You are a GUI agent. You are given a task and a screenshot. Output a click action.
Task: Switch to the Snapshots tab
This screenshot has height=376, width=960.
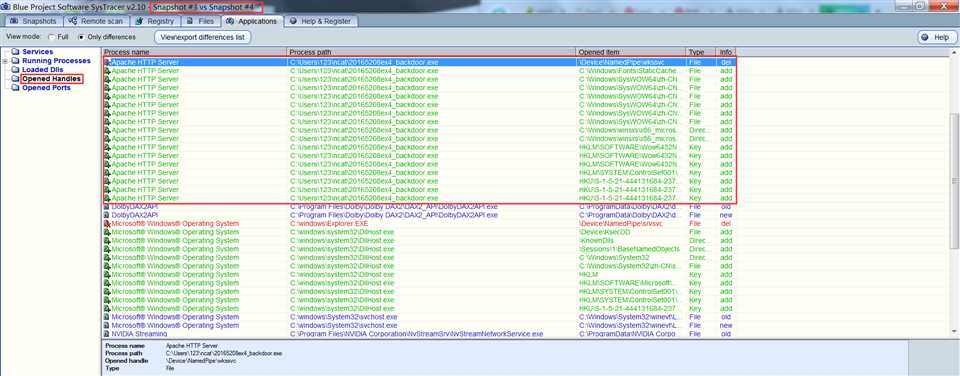(x=35, y=21)
